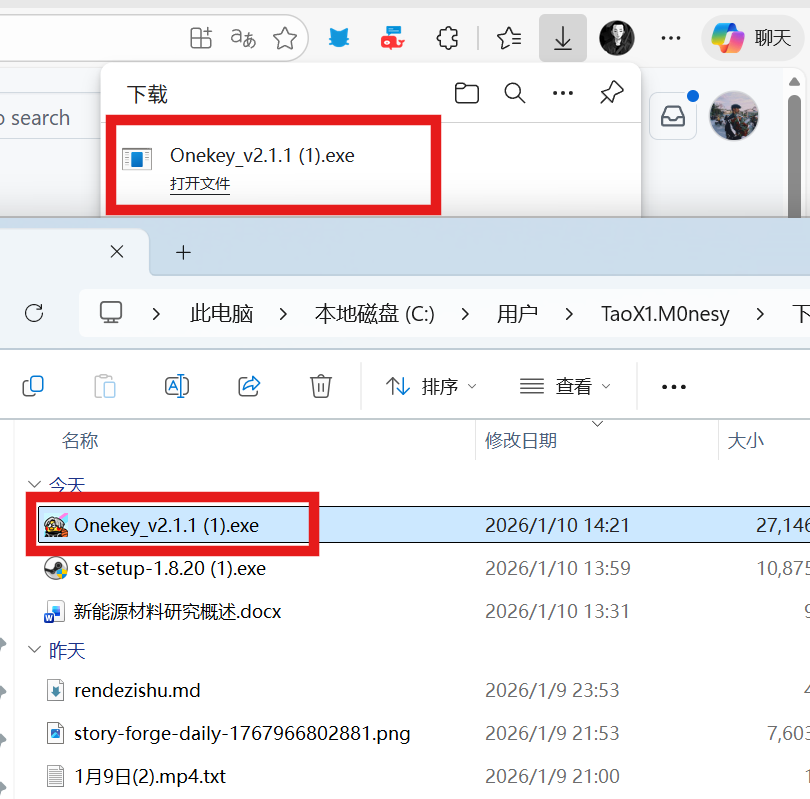This screenshot has height=799, width=810.
Task: Click the Edge downloads toolbar icon
Action: (563, 39)
